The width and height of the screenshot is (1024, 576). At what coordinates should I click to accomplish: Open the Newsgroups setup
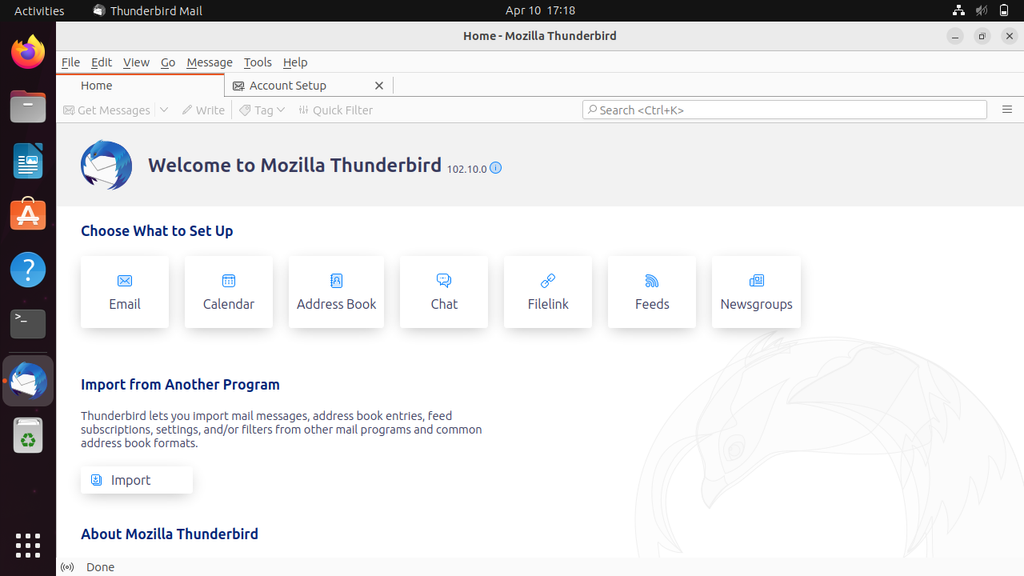click(x=755, y=291)
